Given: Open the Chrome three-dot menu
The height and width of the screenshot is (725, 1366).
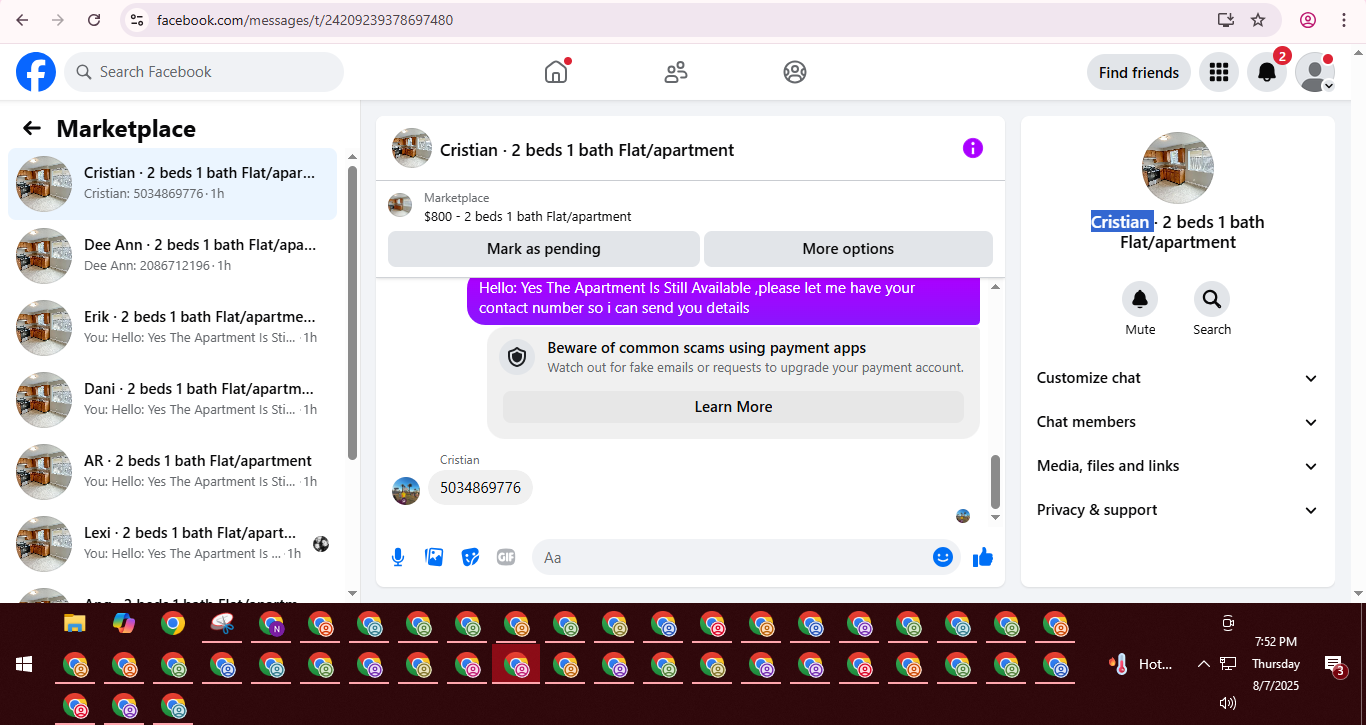Looking at the screenshot, I should click(x=1344, y=20).
